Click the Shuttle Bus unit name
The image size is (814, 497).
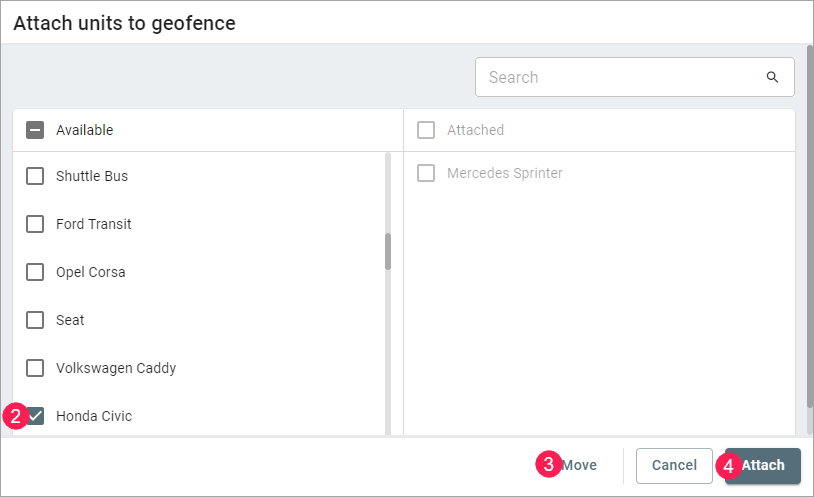pyautogui.click(x=92, y=176)
